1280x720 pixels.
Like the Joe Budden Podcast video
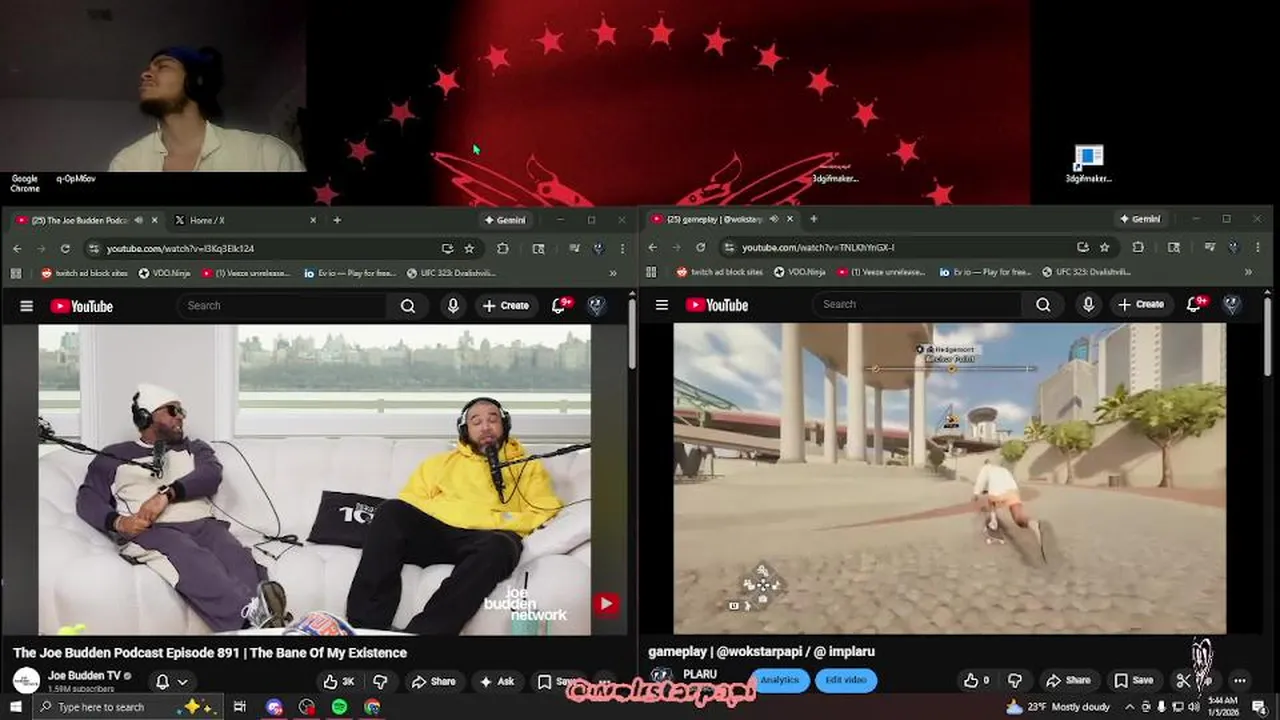click(x=338, y=682)
